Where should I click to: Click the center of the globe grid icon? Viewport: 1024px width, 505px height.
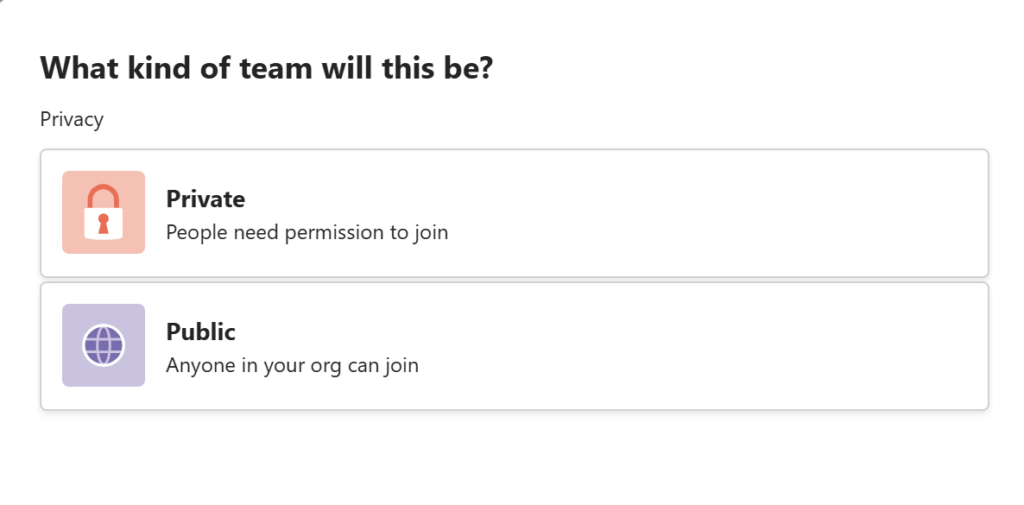coord(103,345)
